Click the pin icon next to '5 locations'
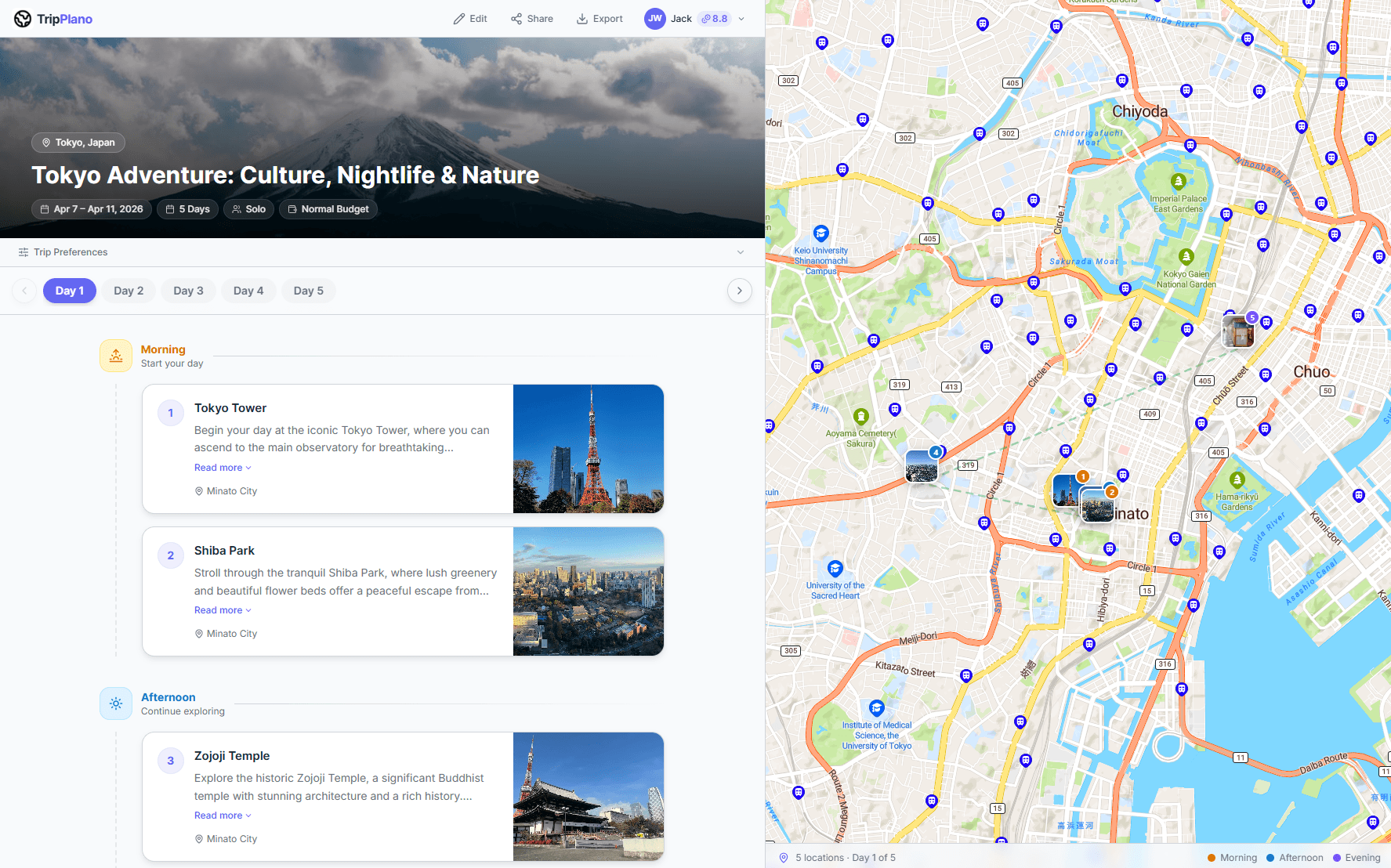Viewport: 1391px width, 868px height. (784, 857)
